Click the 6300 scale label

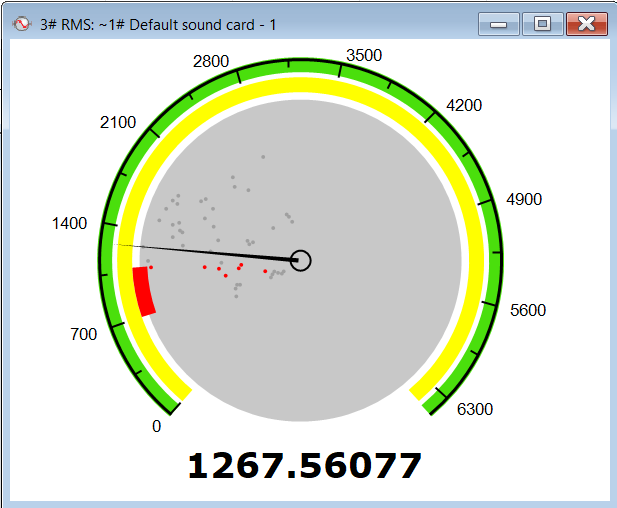coord(474,409)
